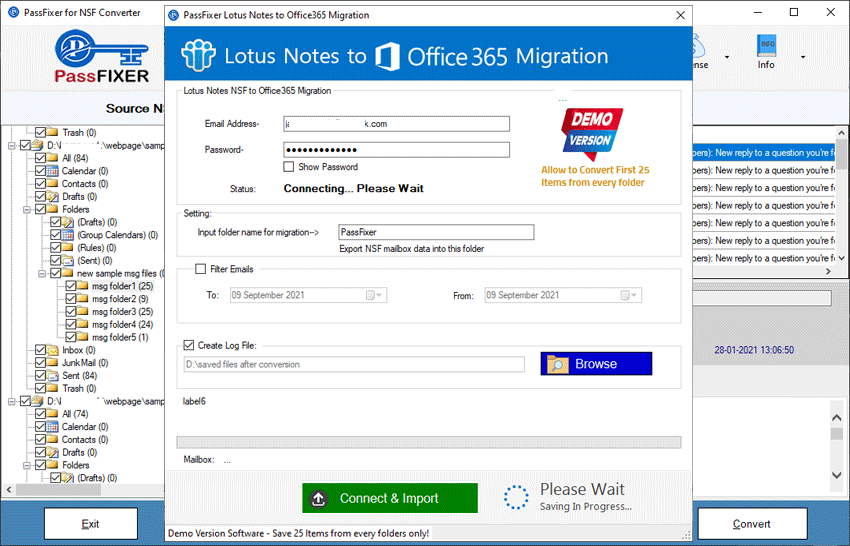The height and width of the screenshot is (546, 850).
Task: Click the Email Address input field
Action: (x=396, y=124)
